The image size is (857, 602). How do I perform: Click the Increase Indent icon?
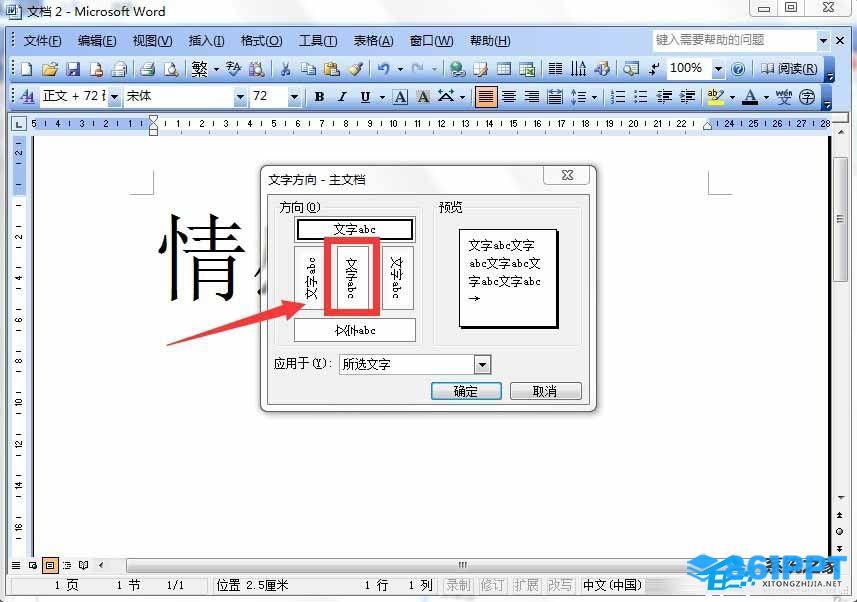pyautogui.click(x=687, y=97)
